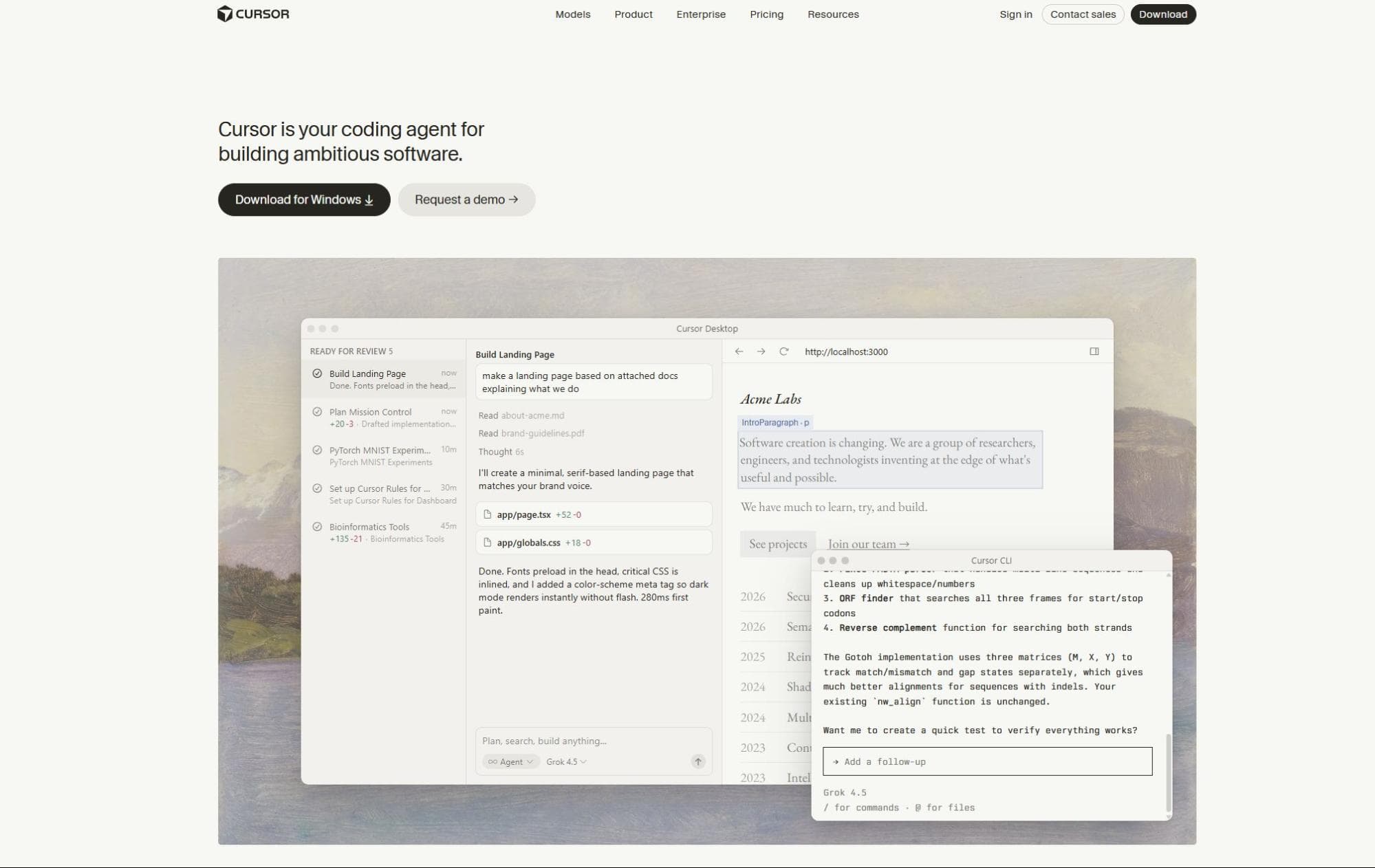The image size is (1375, 868).
Task: Open the Agent mode dropdown
Action: tap(510, 762)
